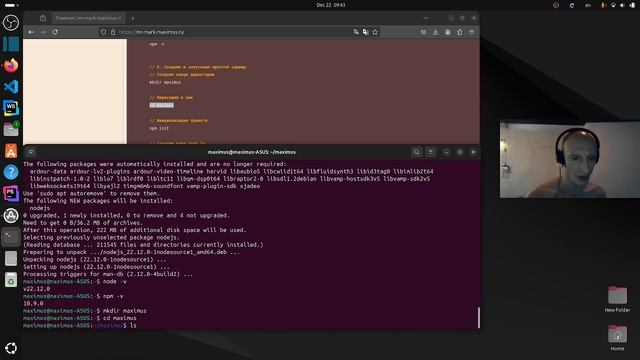Reload the page in Firefox

55,32
